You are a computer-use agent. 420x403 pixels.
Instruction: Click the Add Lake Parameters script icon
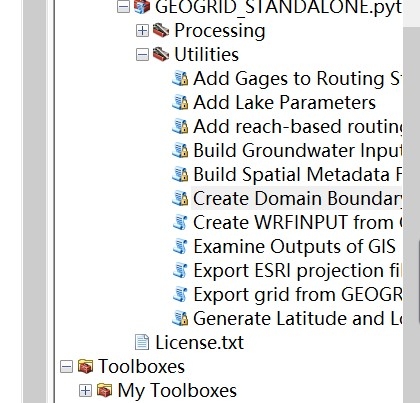180,102
